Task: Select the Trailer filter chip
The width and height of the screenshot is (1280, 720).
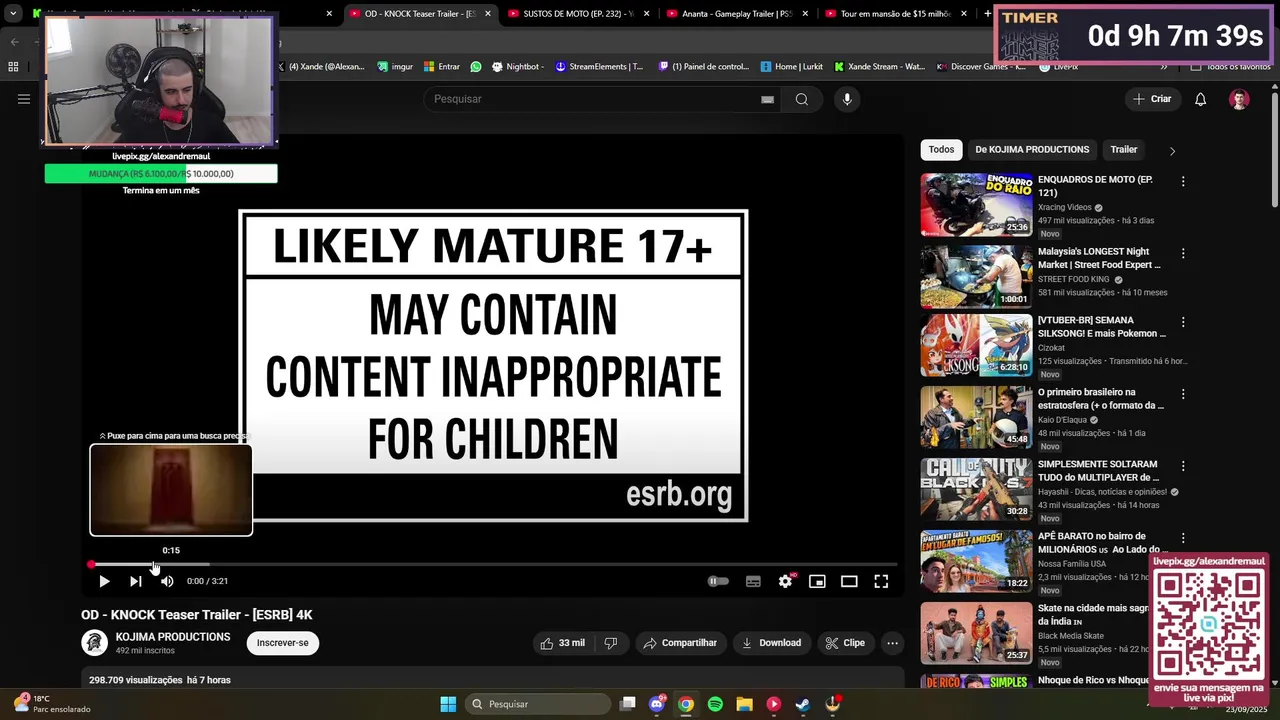Action: pos(1124,149)
